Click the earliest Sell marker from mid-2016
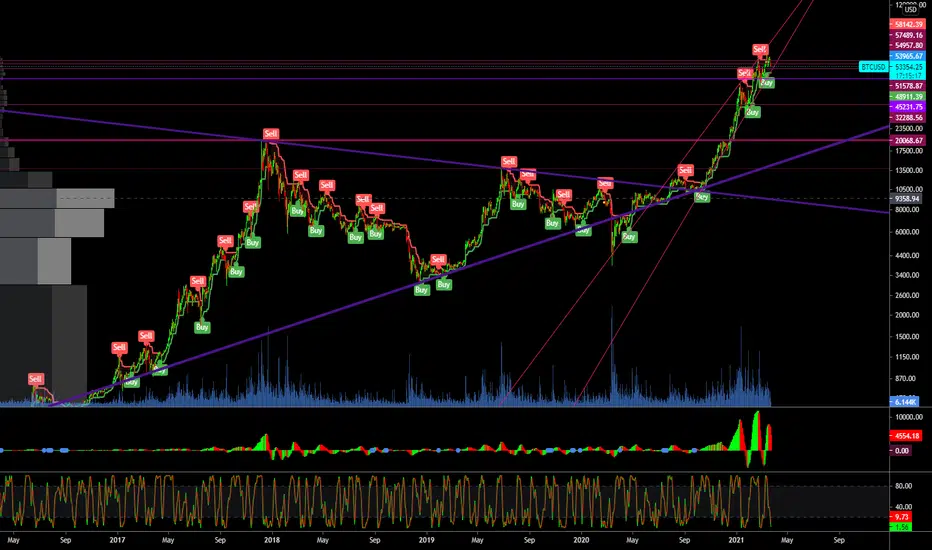Screen dimensions: 932x550 click(35, 379)
